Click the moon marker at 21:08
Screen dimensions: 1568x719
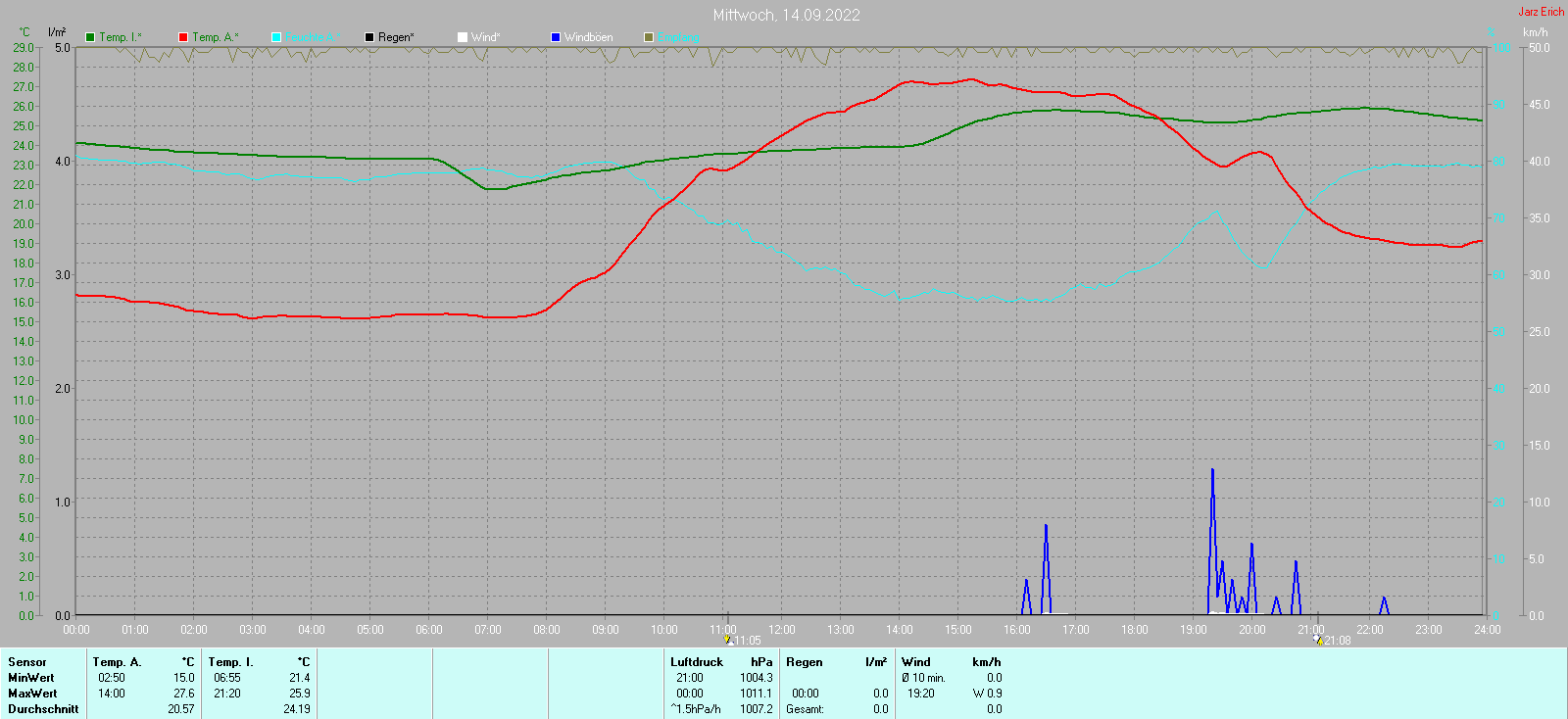click(x=1317, y=639)
